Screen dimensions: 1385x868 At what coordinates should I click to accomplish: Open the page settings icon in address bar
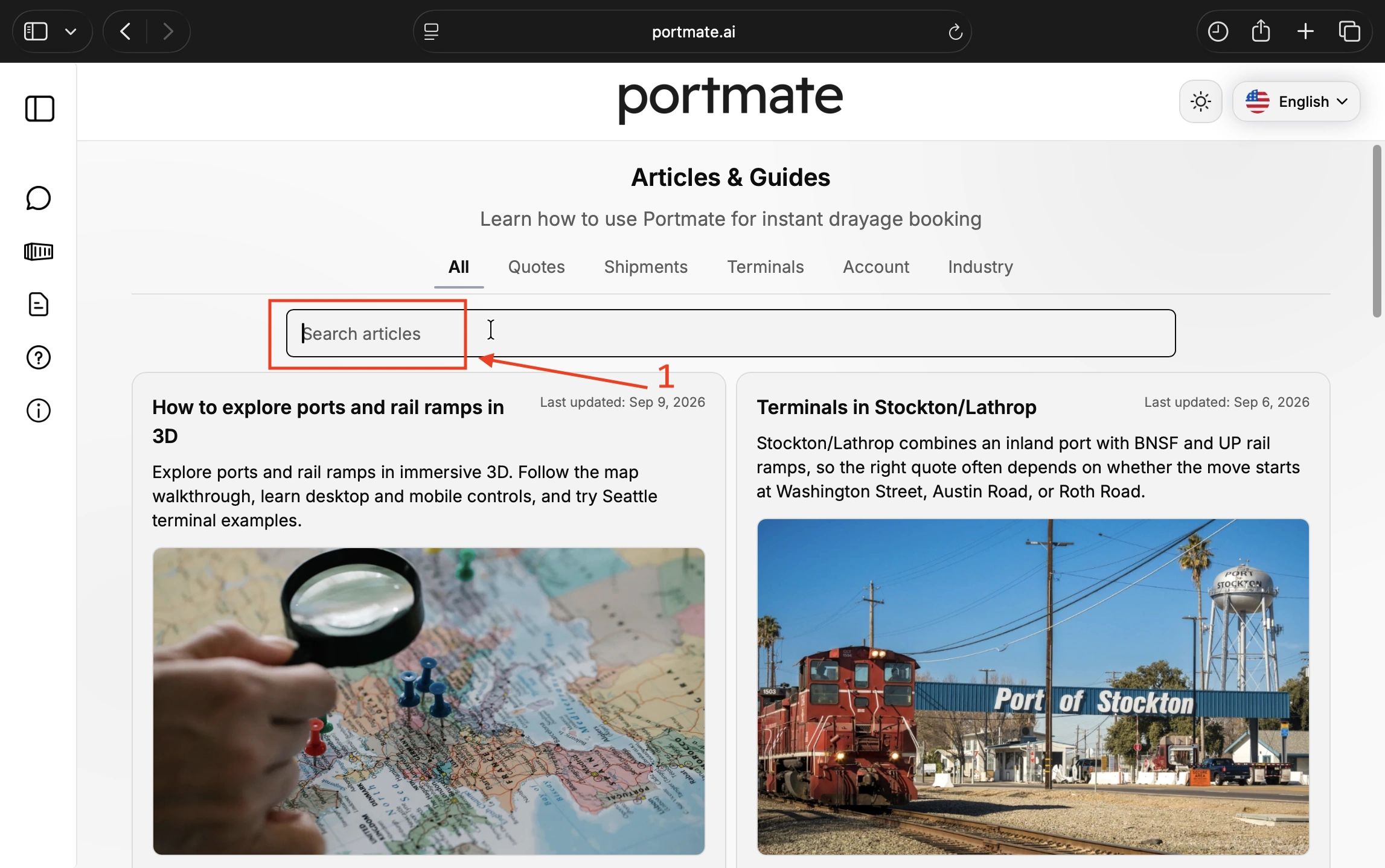pos(431,31)
